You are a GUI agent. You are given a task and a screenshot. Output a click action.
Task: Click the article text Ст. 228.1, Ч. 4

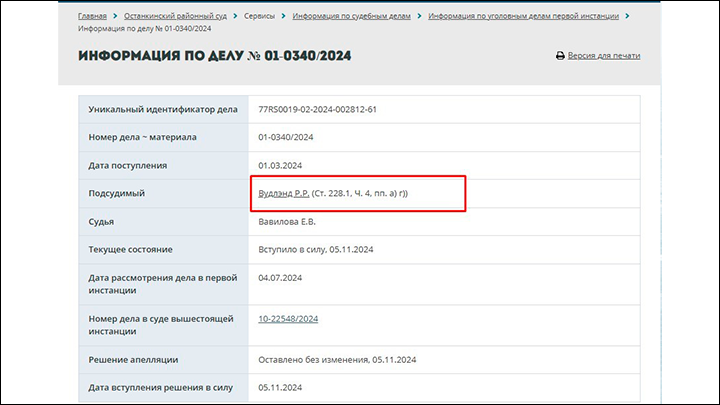tap(343, 193)
